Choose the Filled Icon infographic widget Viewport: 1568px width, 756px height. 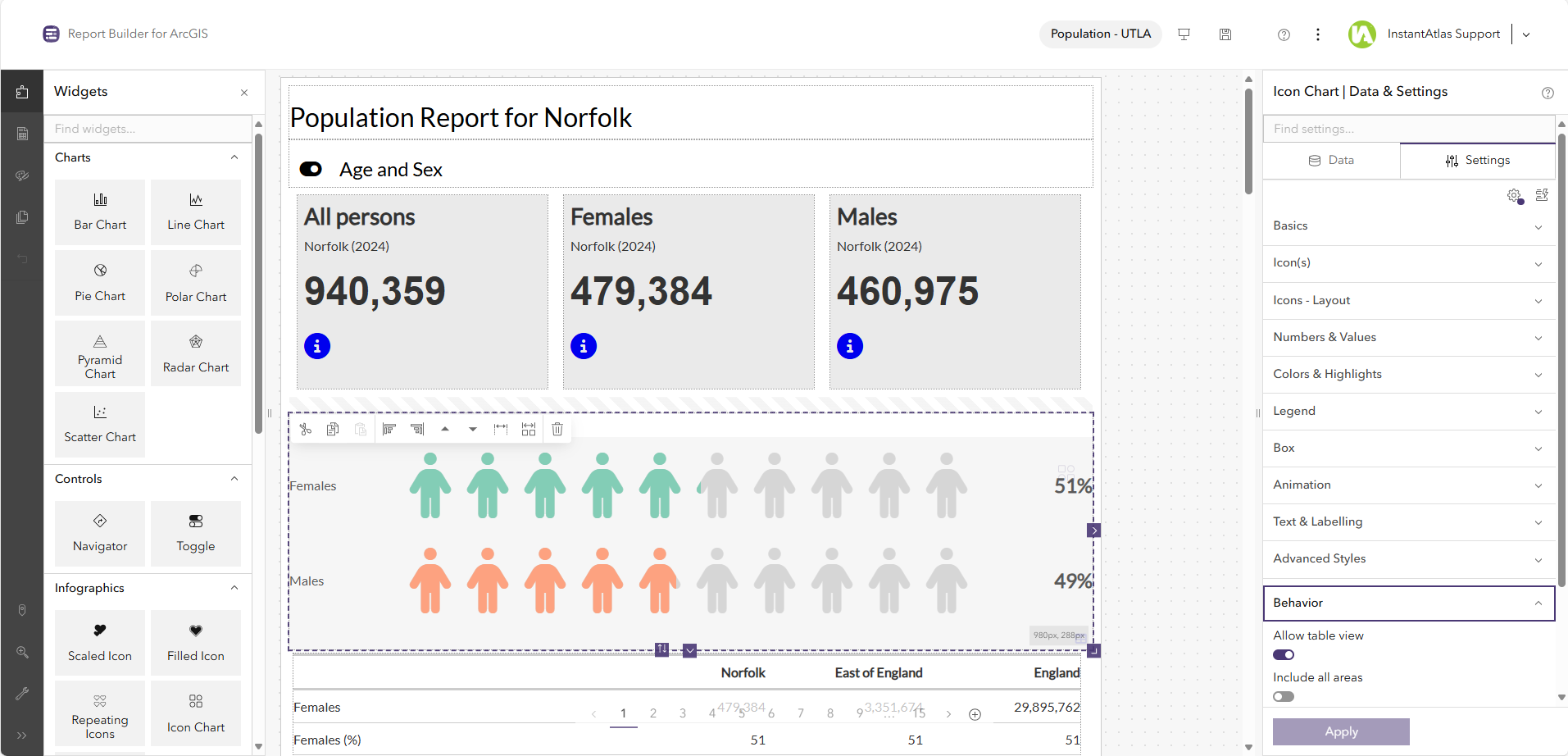point(196,642)
